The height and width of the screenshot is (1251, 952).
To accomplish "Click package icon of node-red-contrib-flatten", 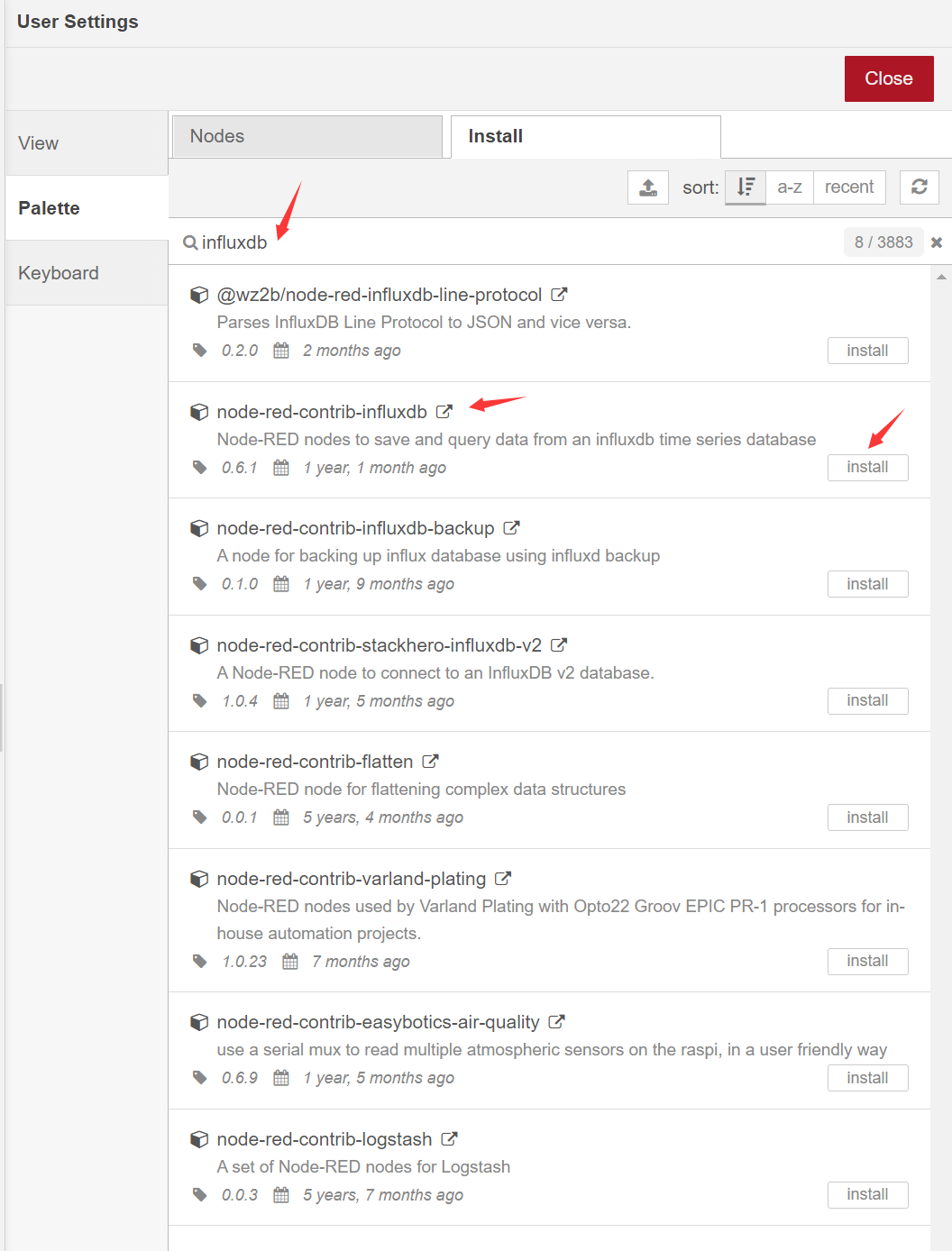I will coord(199,762).
